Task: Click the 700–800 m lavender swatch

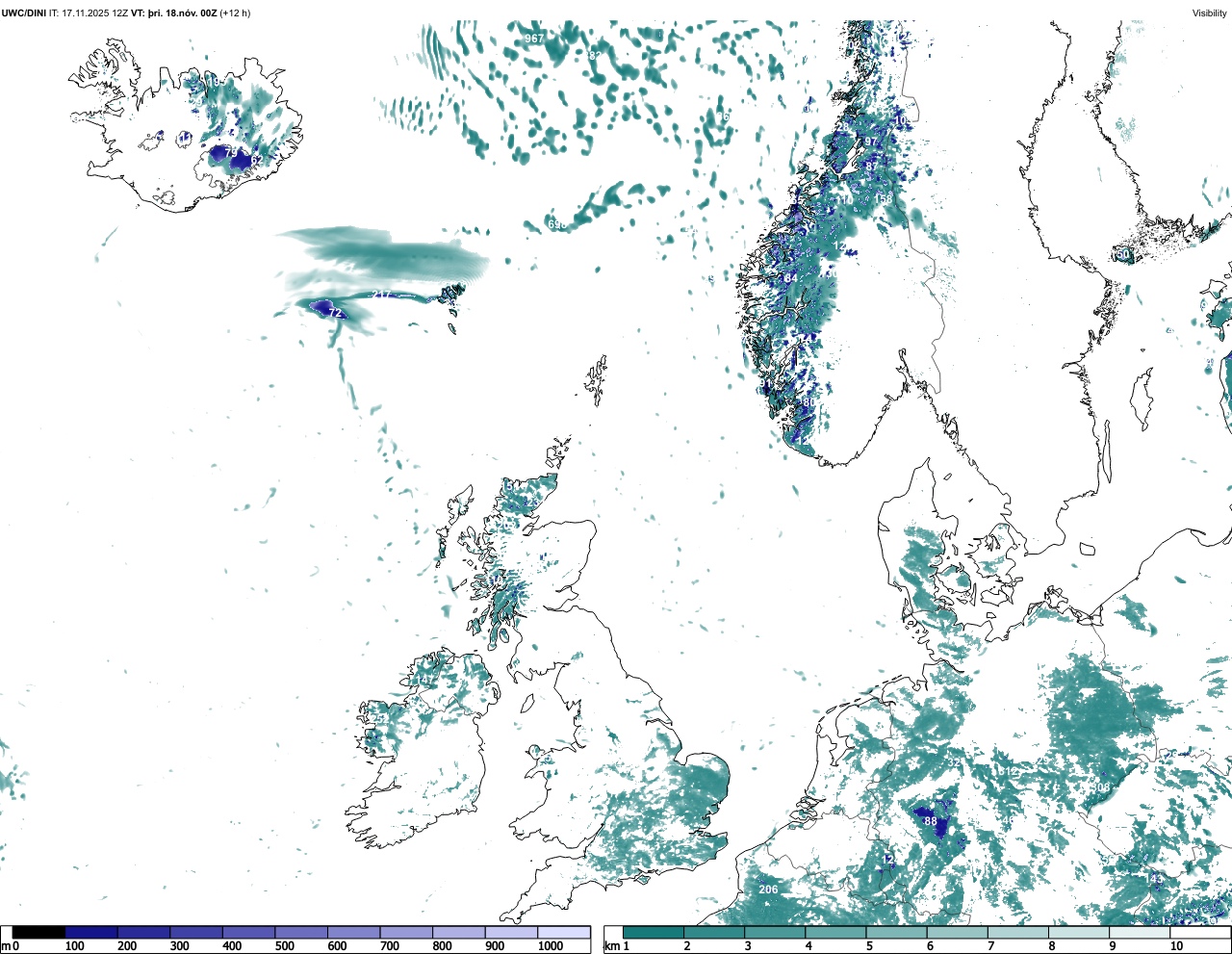Action: 406,933
